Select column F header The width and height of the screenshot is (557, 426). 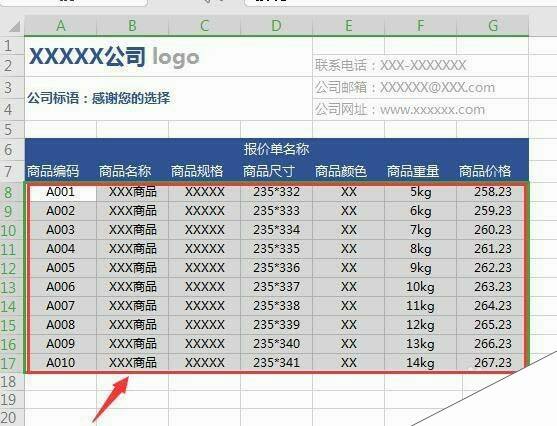420,26
